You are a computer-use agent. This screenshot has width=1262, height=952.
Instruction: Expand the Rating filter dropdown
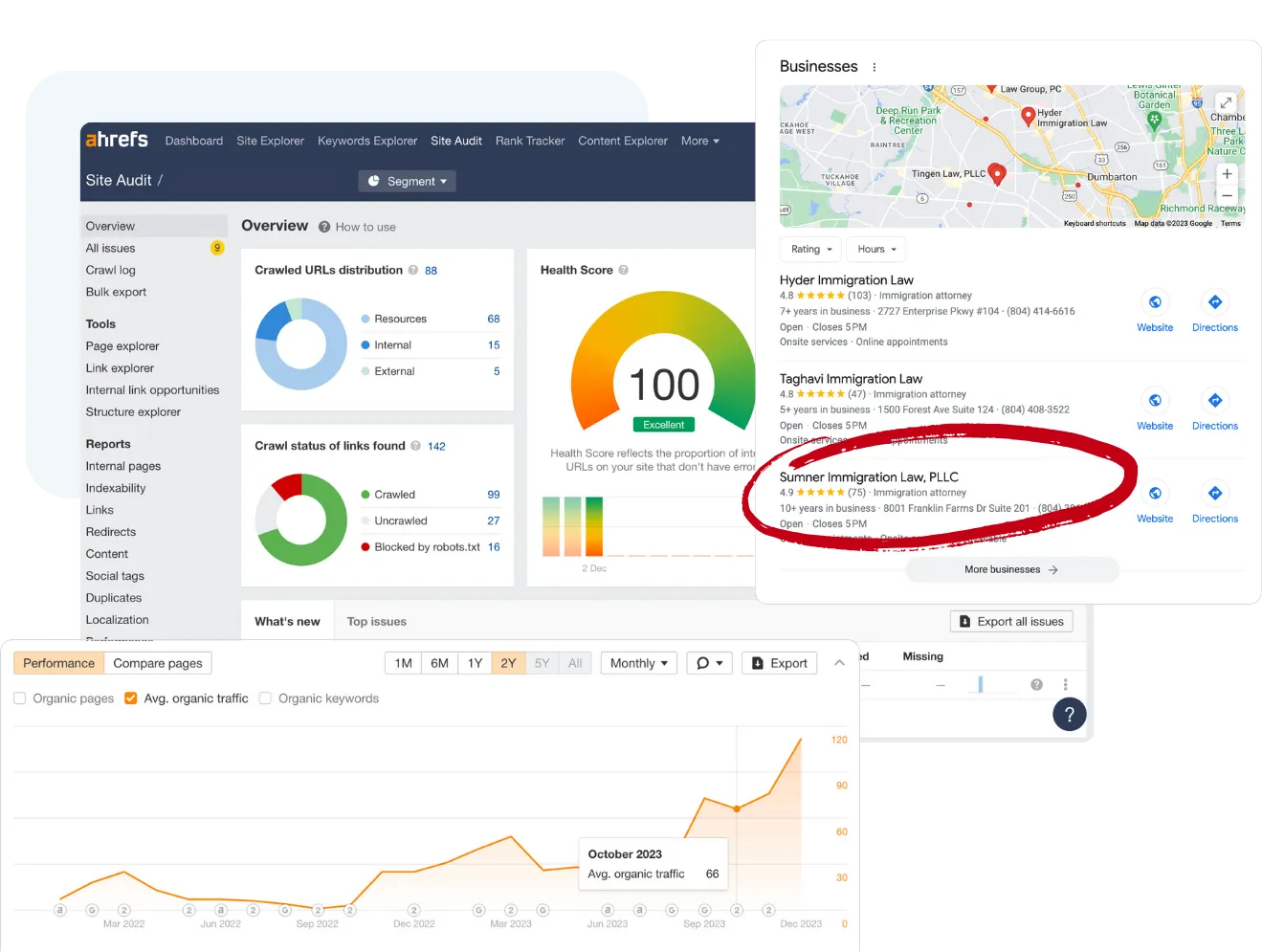pos(810,250)
